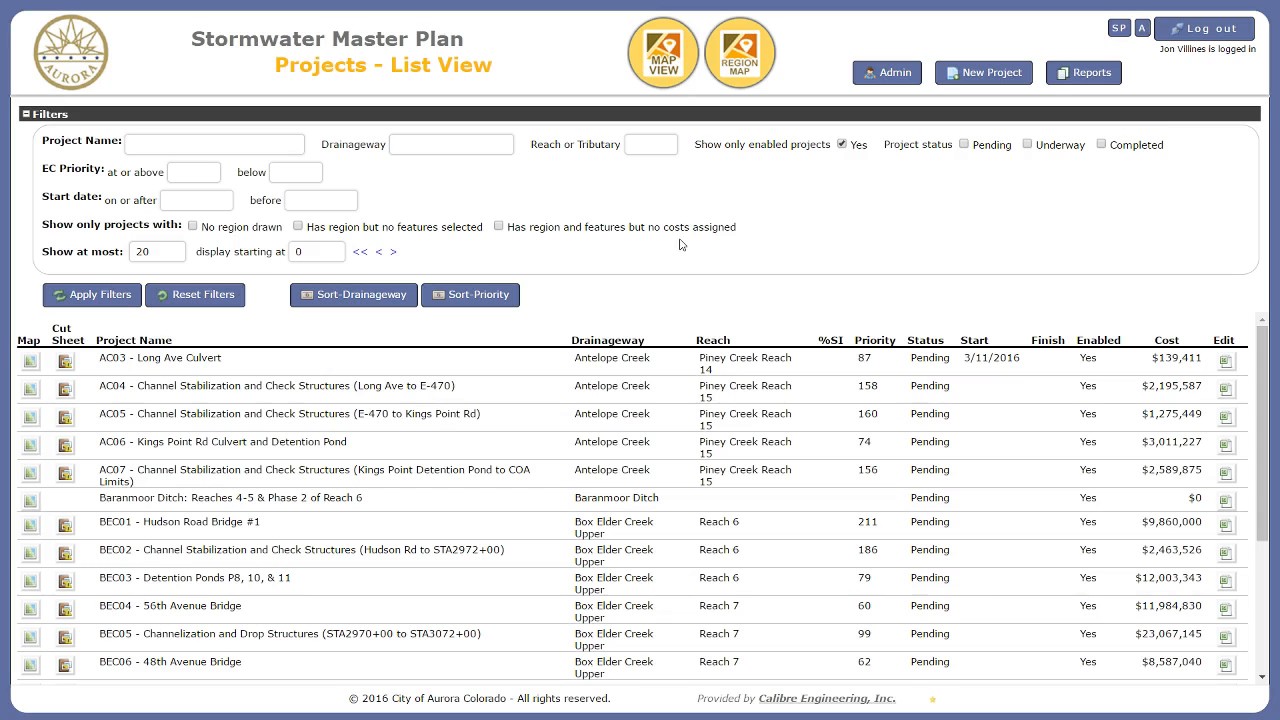Click Apply Filters

click(x=92, y=295)
